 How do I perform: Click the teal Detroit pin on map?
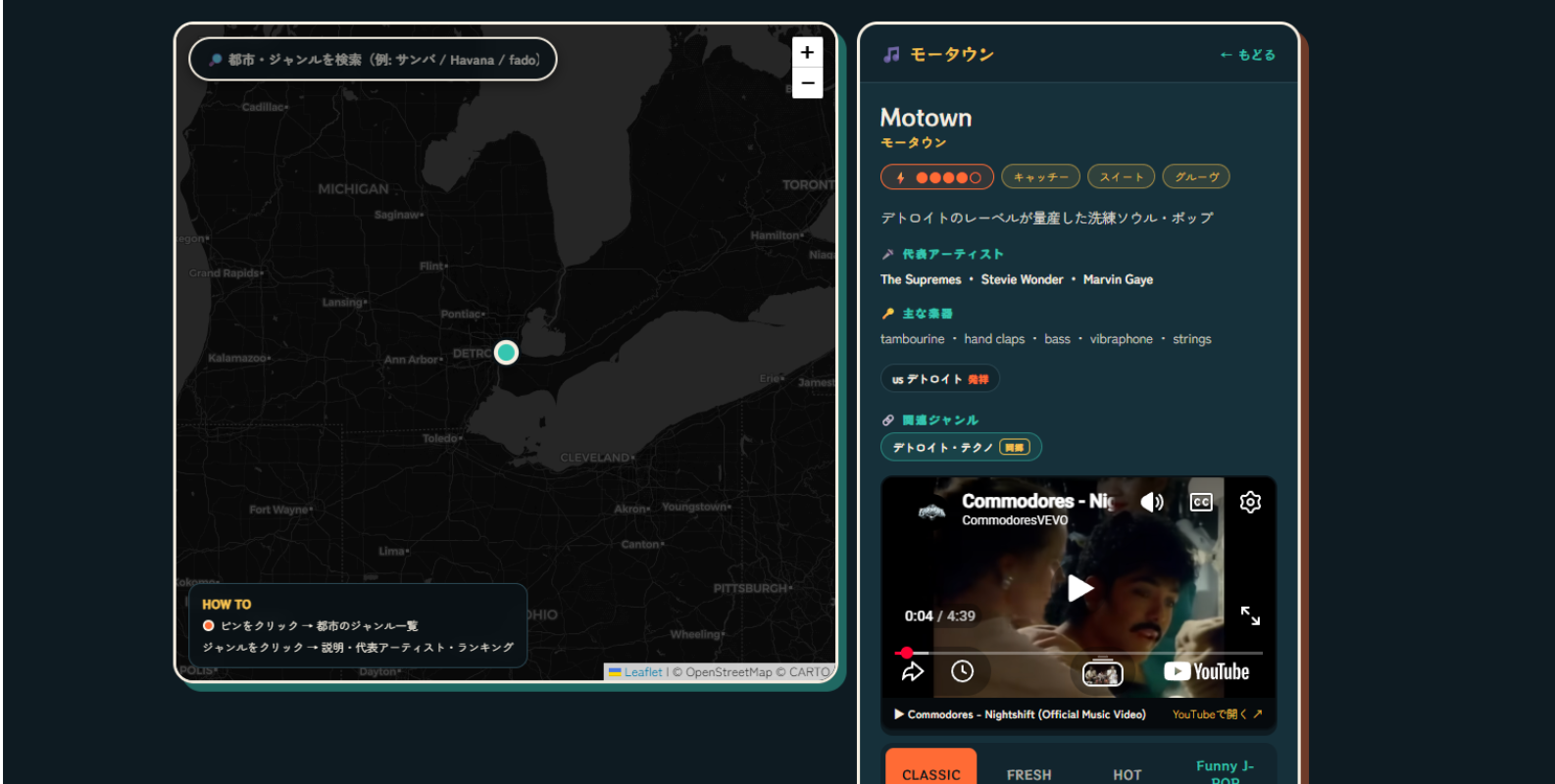(506, 352)
